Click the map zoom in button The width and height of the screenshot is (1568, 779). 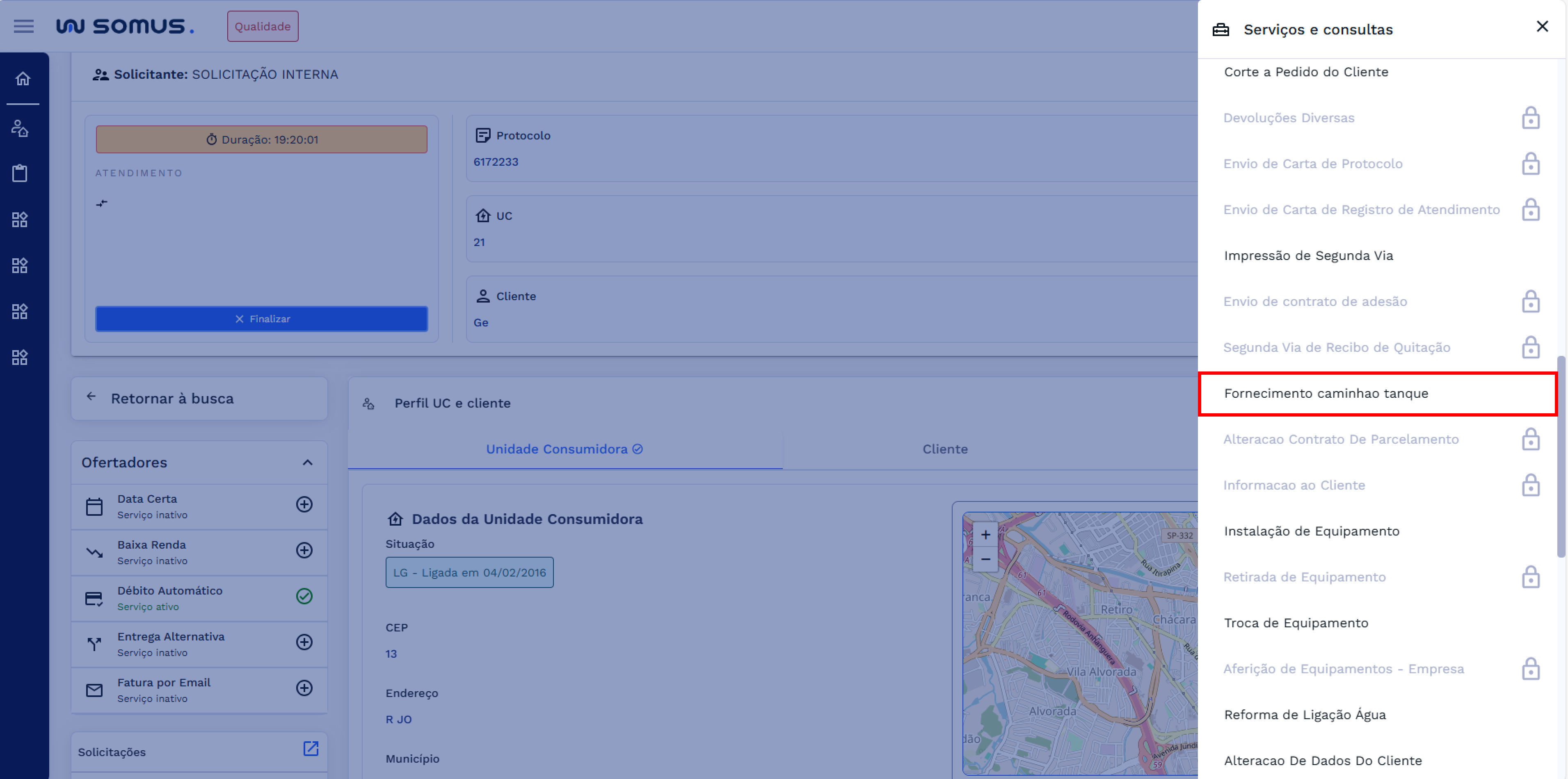(x=985, y=535)
